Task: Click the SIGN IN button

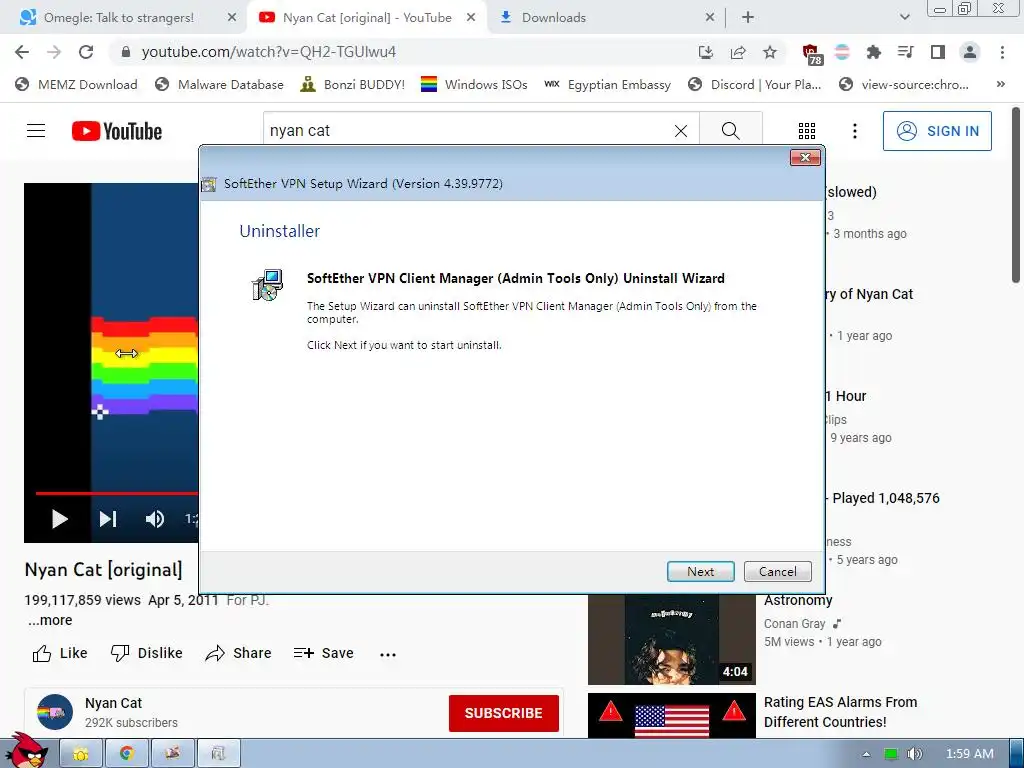Action: 937,131
